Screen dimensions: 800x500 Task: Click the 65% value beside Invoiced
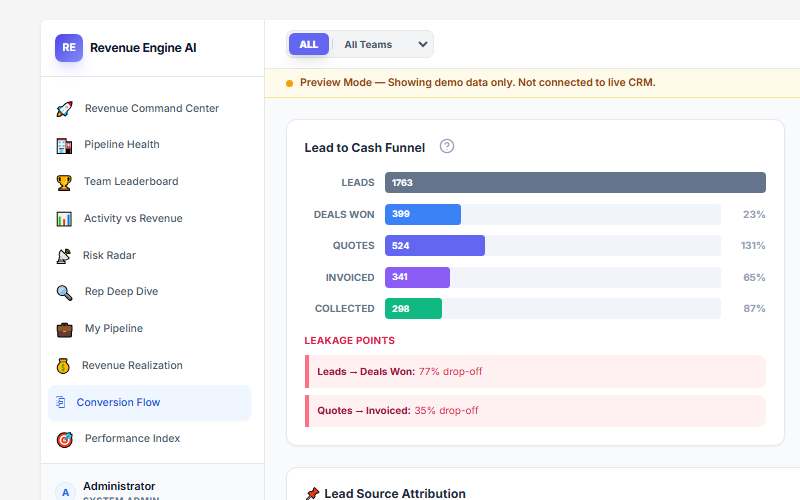point(754,278)
